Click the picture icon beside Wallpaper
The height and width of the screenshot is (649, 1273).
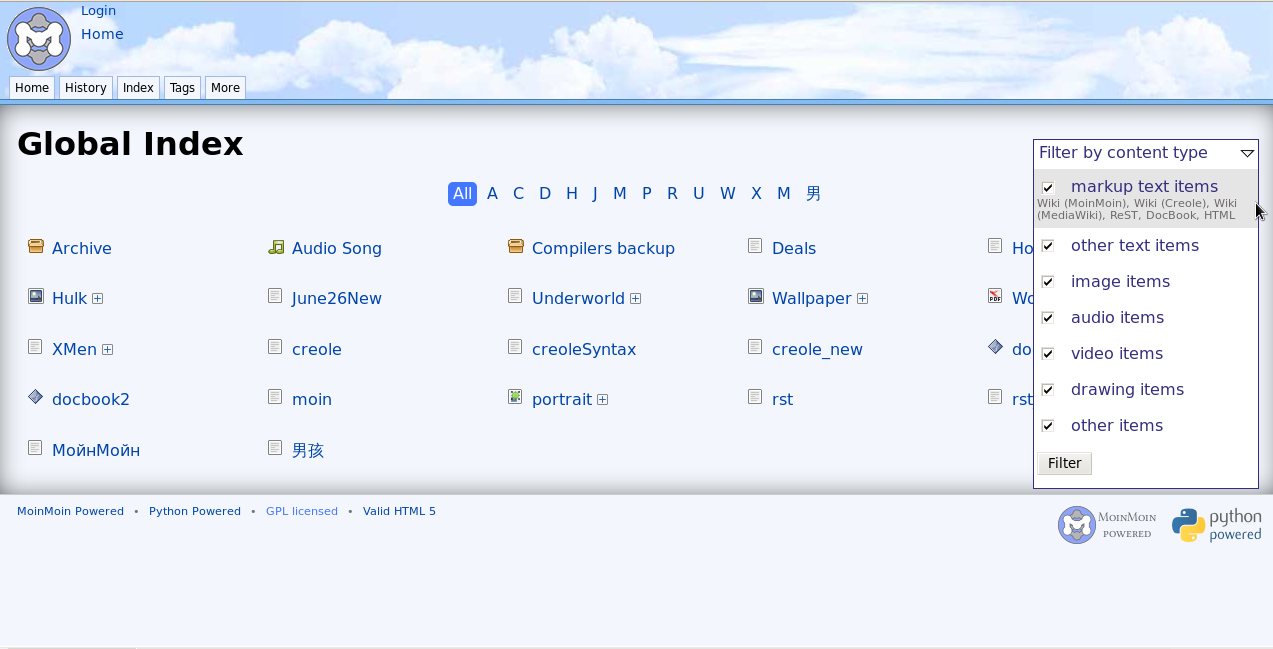click(x=756, y=296)
